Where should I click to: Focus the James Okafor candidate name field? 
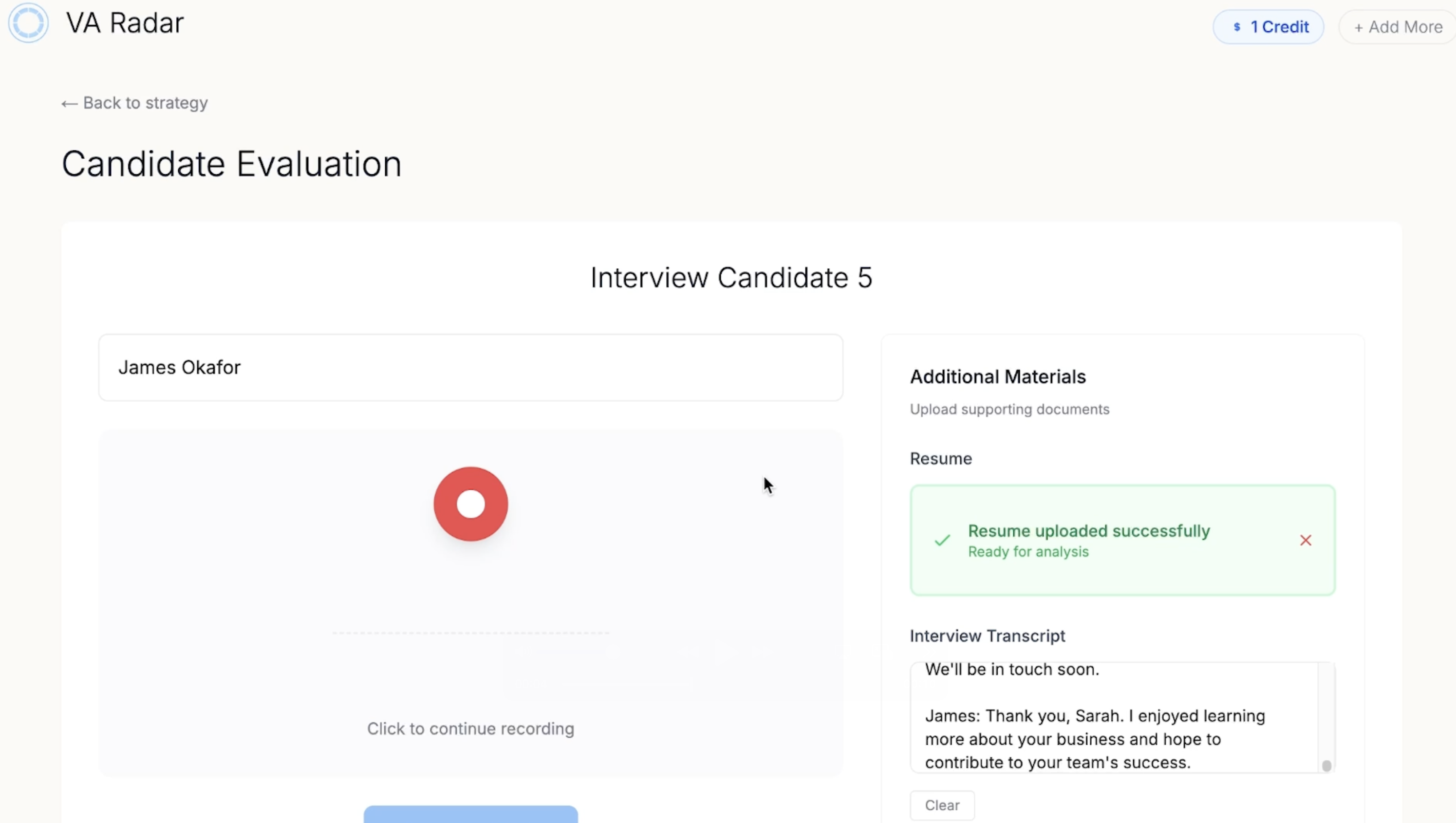click(x=471, y=367)
